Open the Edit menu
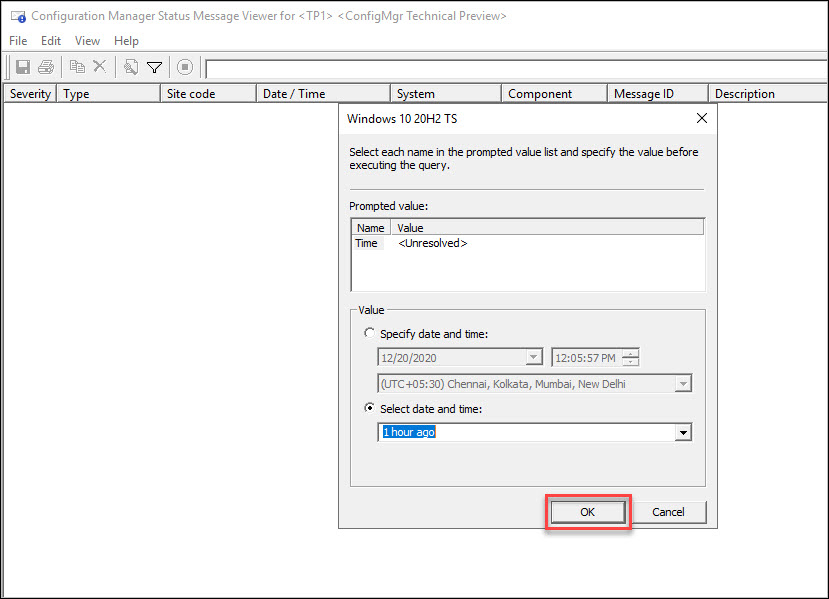The height and width of the screenshot is (599, 829). coord(51,41)
